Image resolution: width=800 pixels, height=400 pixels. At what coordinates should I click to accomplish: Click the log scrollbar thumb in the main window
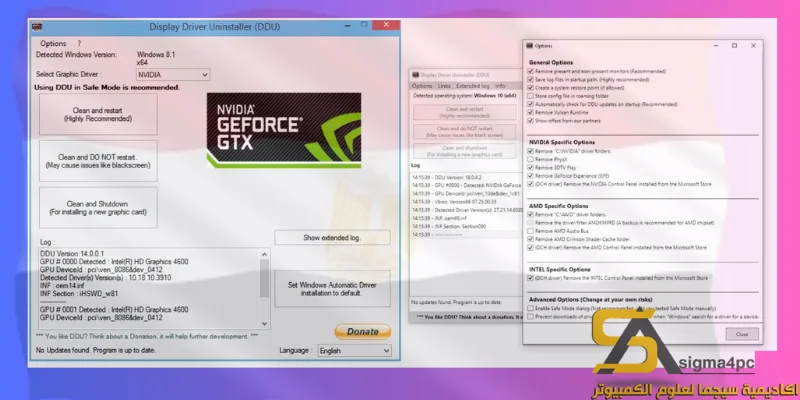click(x=264, y=278)
